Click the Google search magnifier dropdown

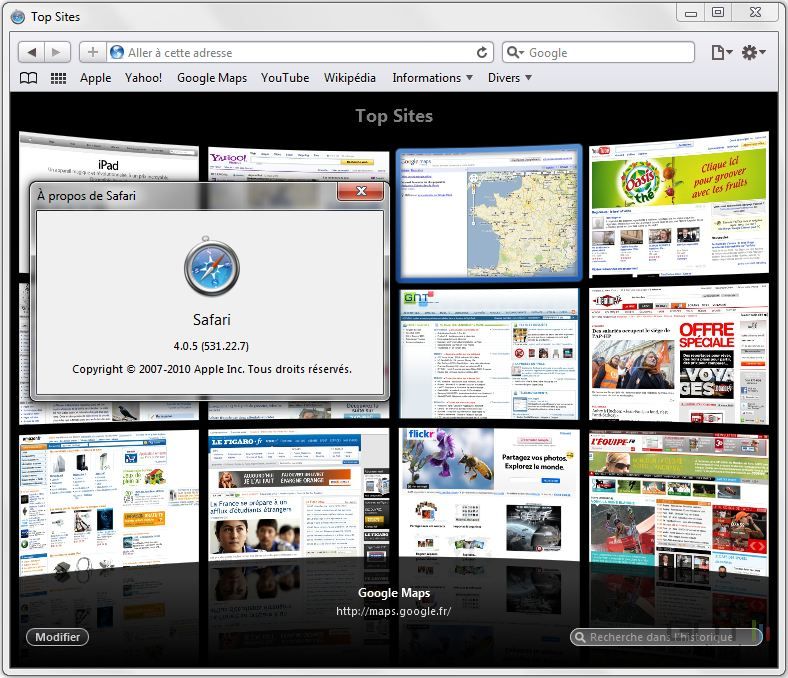[x=515, y=52]
